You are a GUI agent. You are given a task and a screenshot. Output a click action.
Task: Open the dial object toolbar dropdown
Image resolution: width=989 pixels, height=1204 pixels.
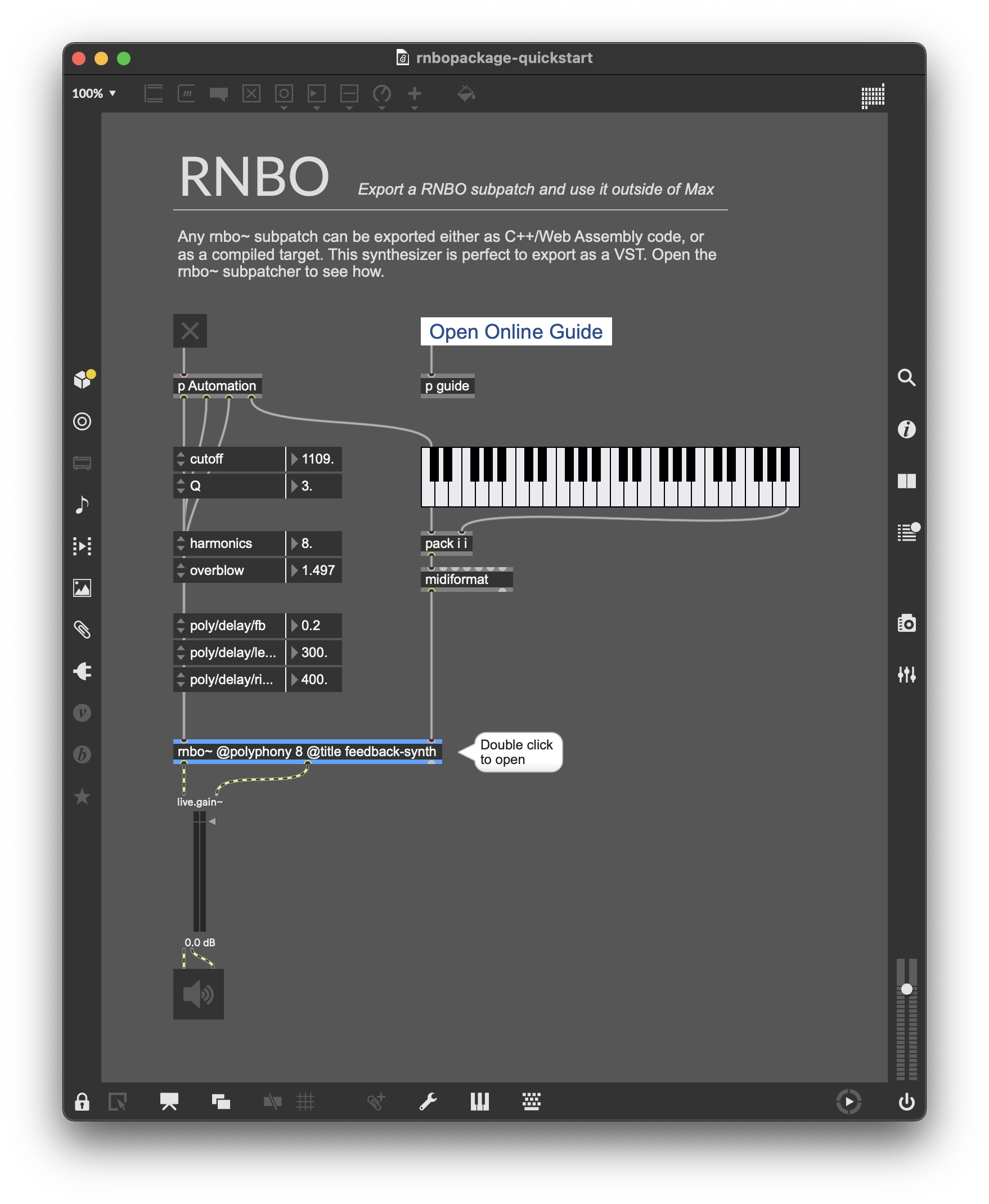tap(381, 96)
